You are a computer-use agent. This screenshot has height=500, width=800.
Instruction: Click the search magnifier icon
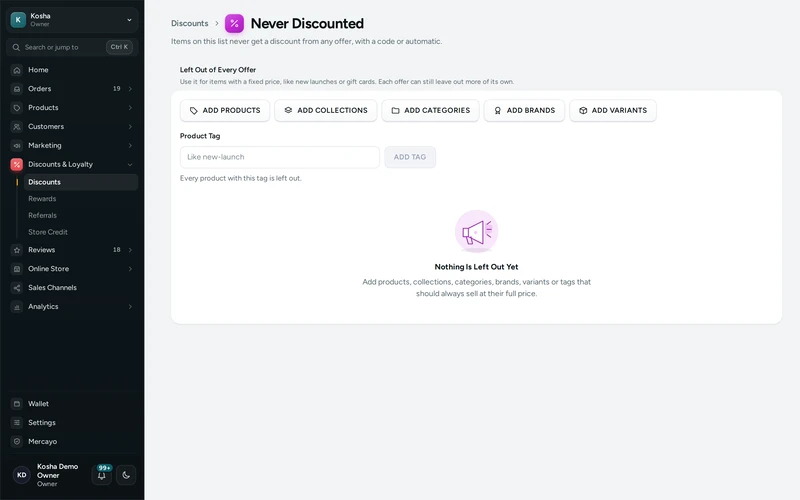coord(16,47)
